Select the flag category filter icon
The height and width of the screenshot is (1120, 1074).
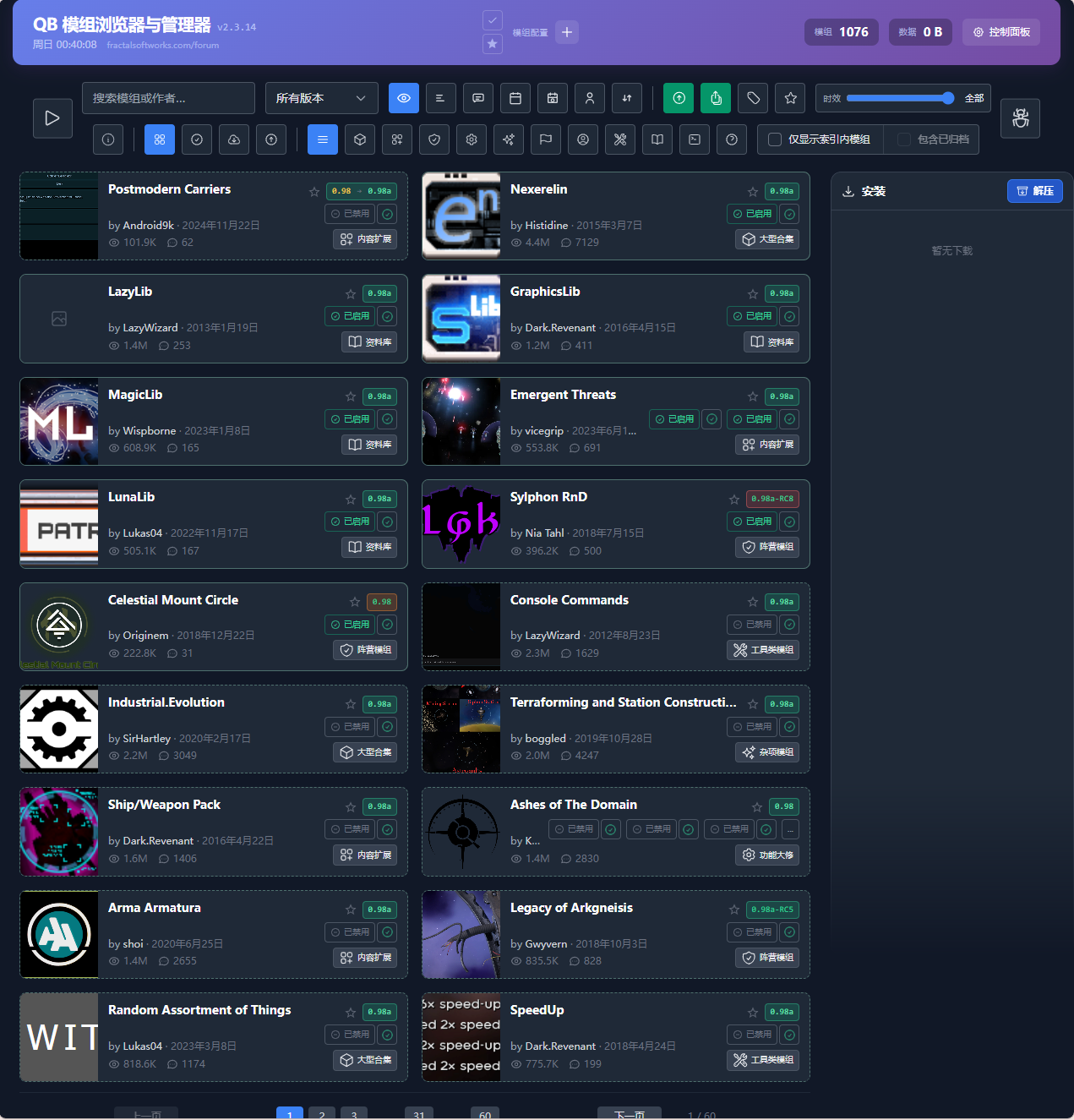[x=546, y=139]
